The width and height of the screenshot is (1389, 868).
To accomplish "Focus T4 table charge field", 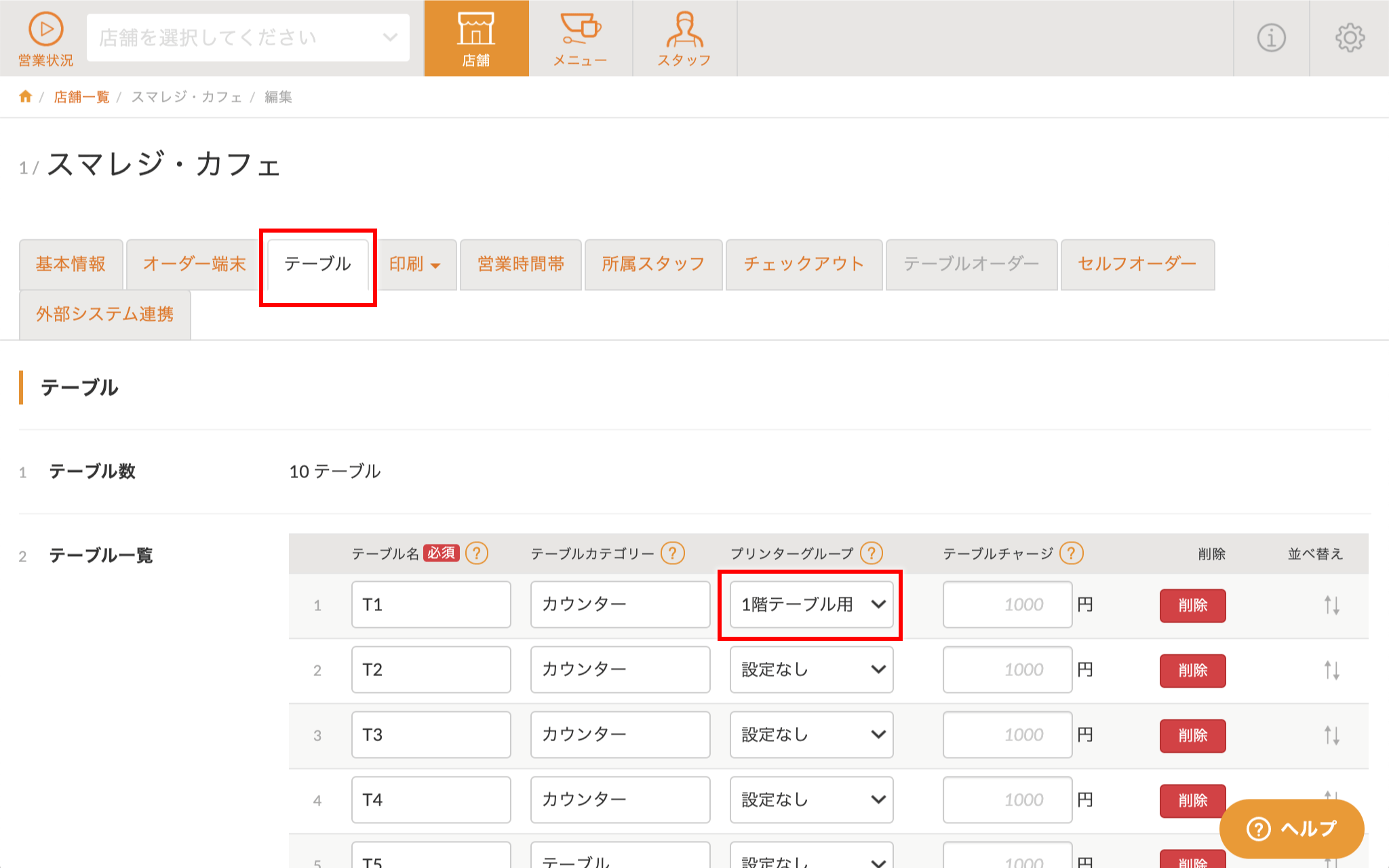I will pos(1007,800).
